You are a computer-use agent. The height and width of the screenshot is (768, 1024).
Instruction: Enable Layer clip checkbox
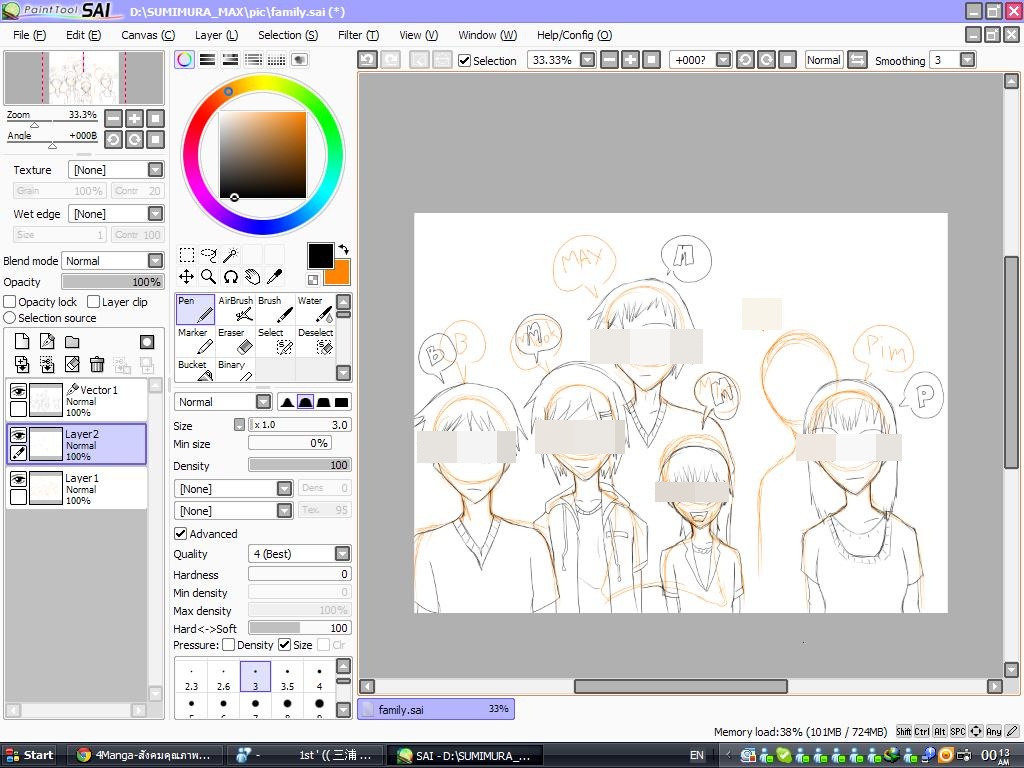coord(93,302)
